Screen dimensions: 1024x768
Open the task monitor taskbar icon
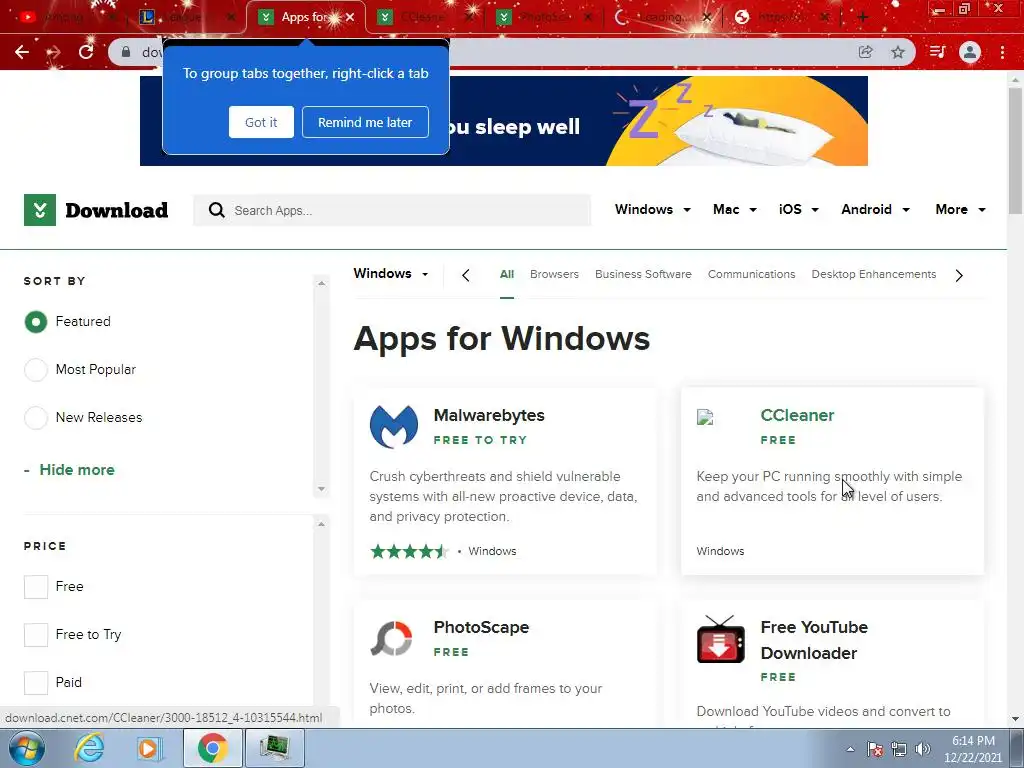(x=274, y=748)
